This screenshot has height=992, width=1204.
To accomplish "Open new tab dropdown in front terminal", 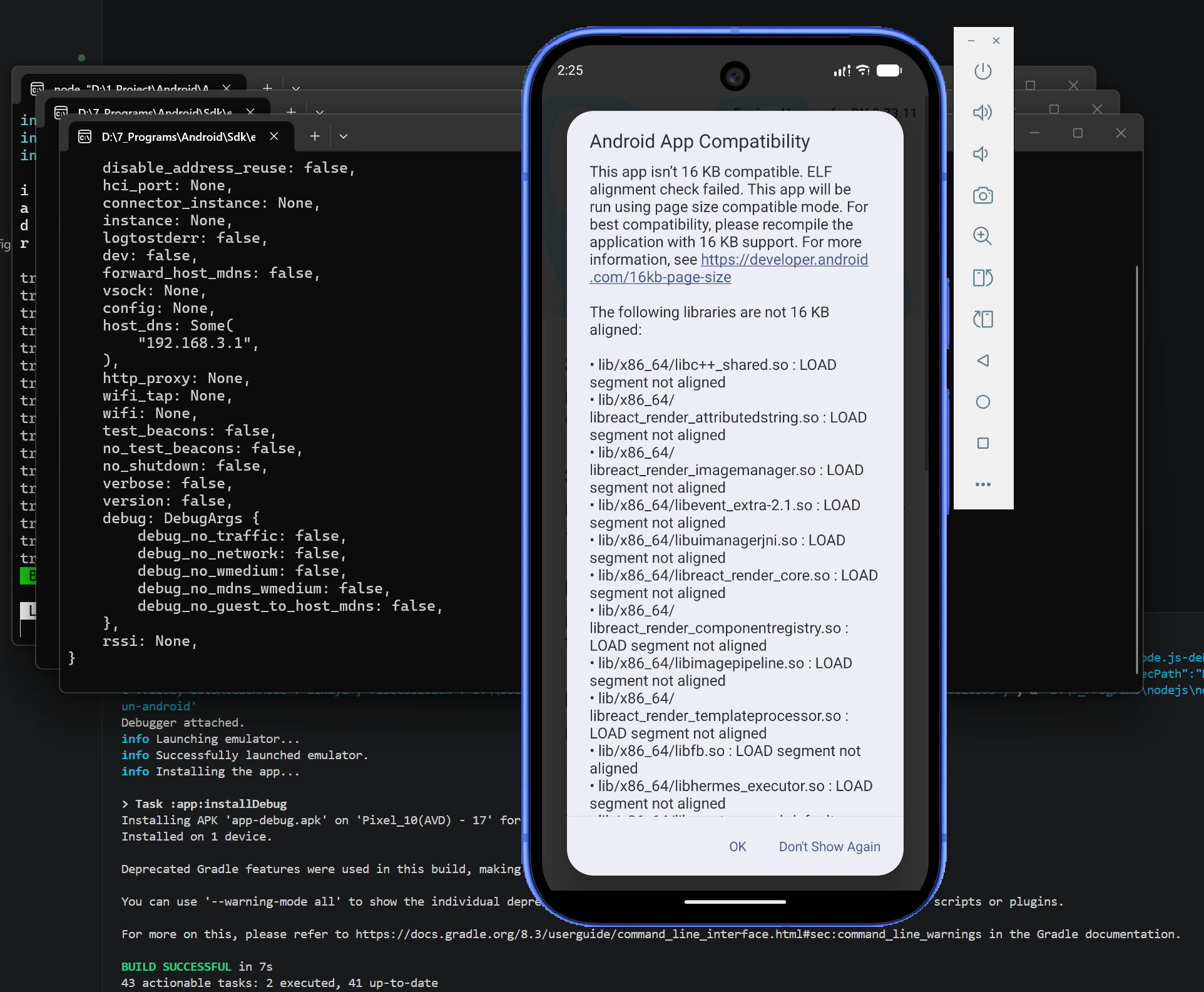I will coord(344,136).
